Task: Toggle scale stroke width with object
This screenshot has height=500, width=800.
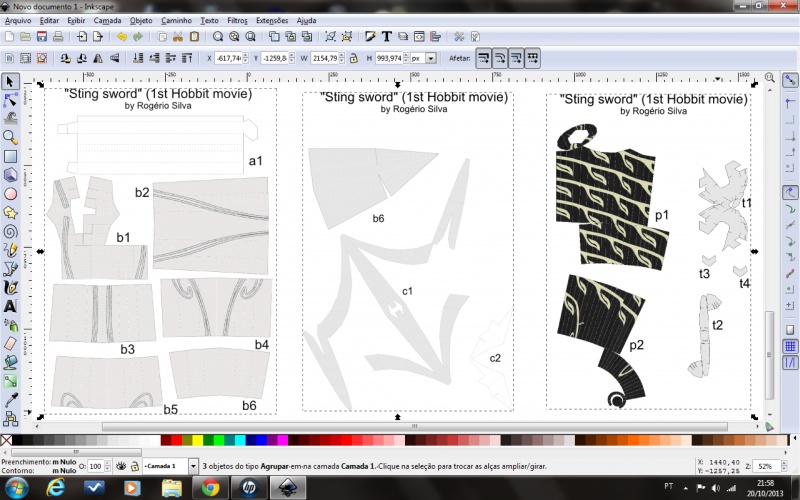Action: click(484, 58)
